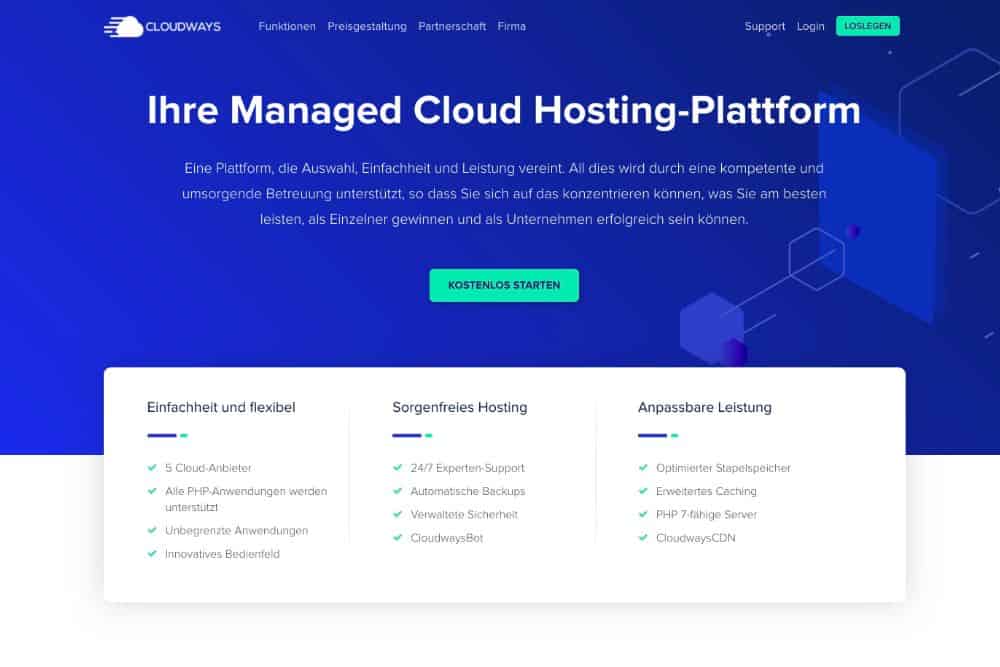Click the text Verwaltete Sicherheit
The image size is (1000, 667).
pyautogui.click(x=464, y=515)
